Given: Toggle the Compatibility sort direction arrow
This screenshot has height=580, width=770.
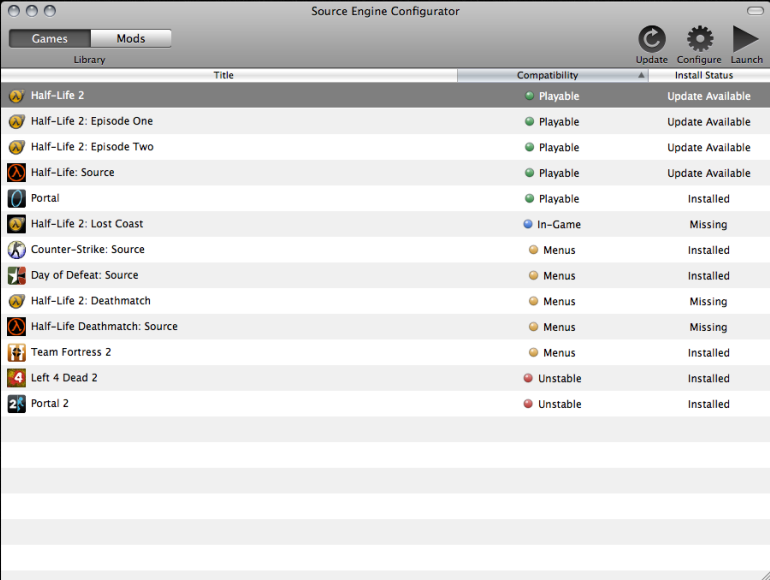Looking at the screenshot, I should pos(641,75).
